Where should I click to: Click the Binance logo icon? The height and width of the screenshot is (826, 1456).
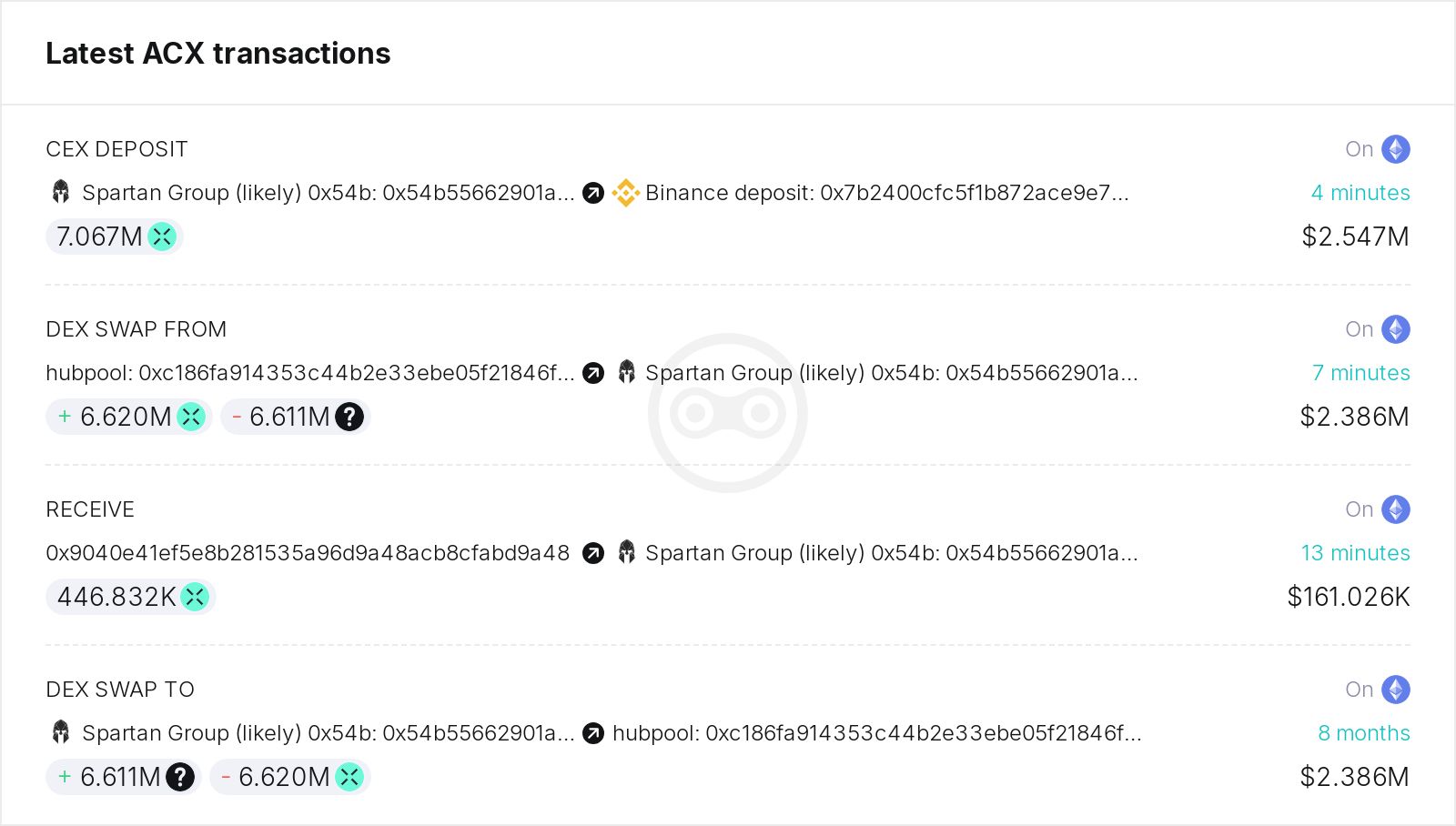click(x=626, y=193)
